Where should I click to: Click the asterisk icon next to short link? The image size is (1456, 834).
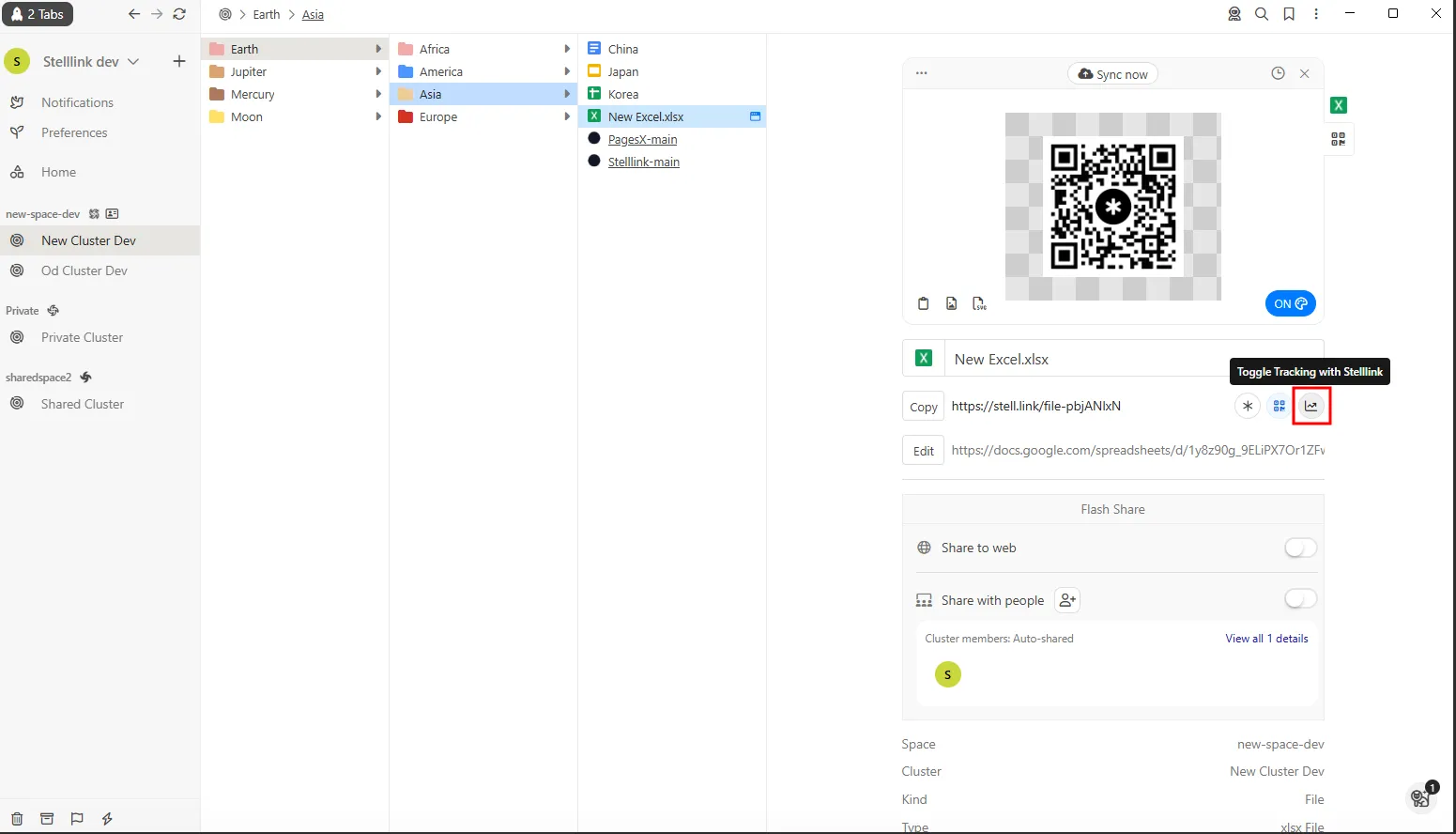[x=1247, y=406]
